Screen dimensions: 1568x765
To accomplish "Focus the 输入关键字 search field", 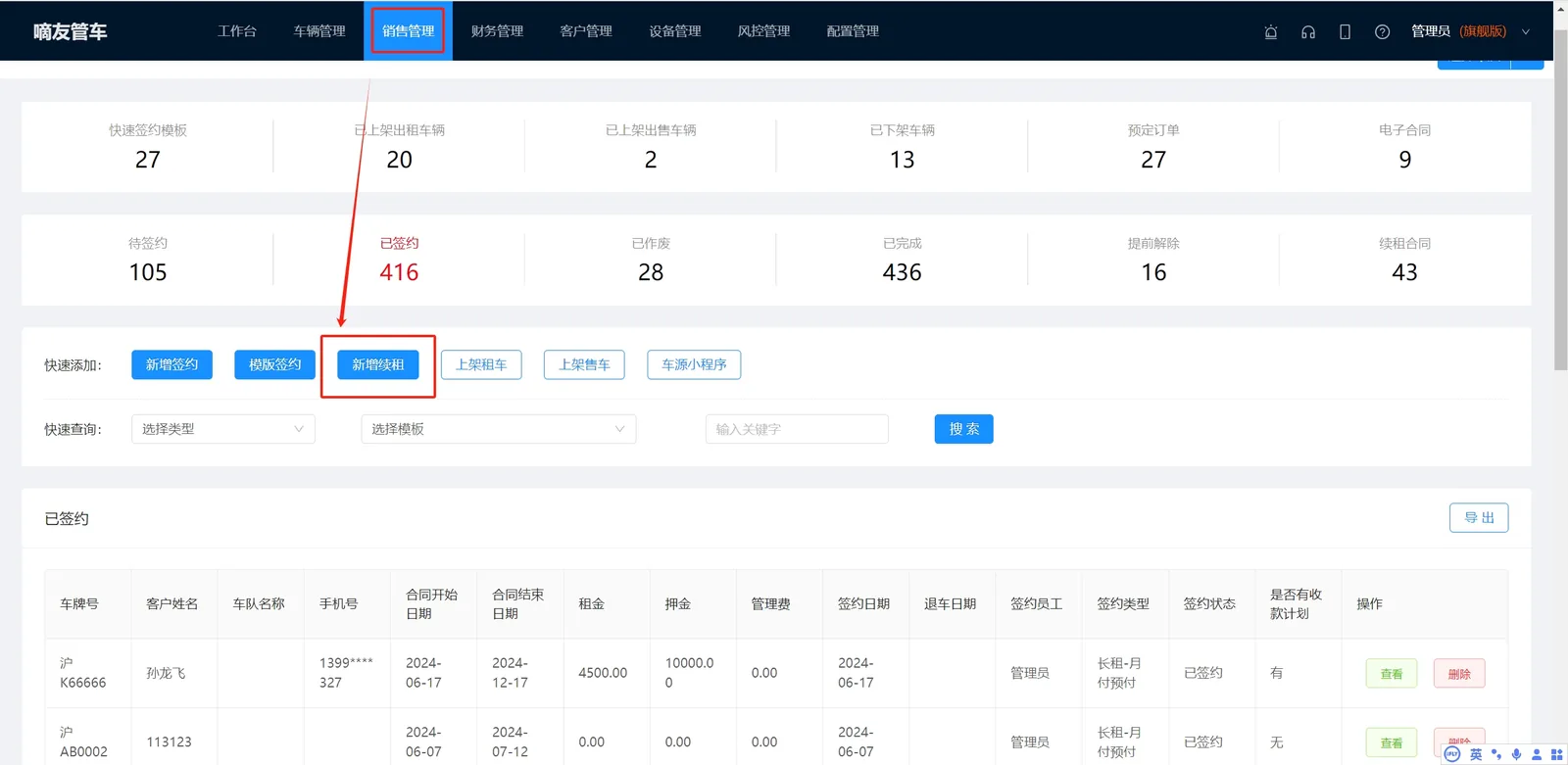I will pos(797,429).
